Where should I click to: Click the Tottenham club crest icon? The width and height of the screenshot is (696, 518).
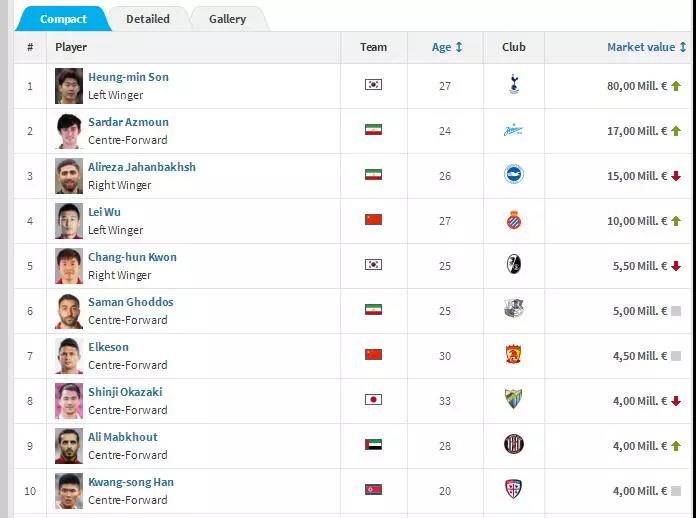point(514,84)
